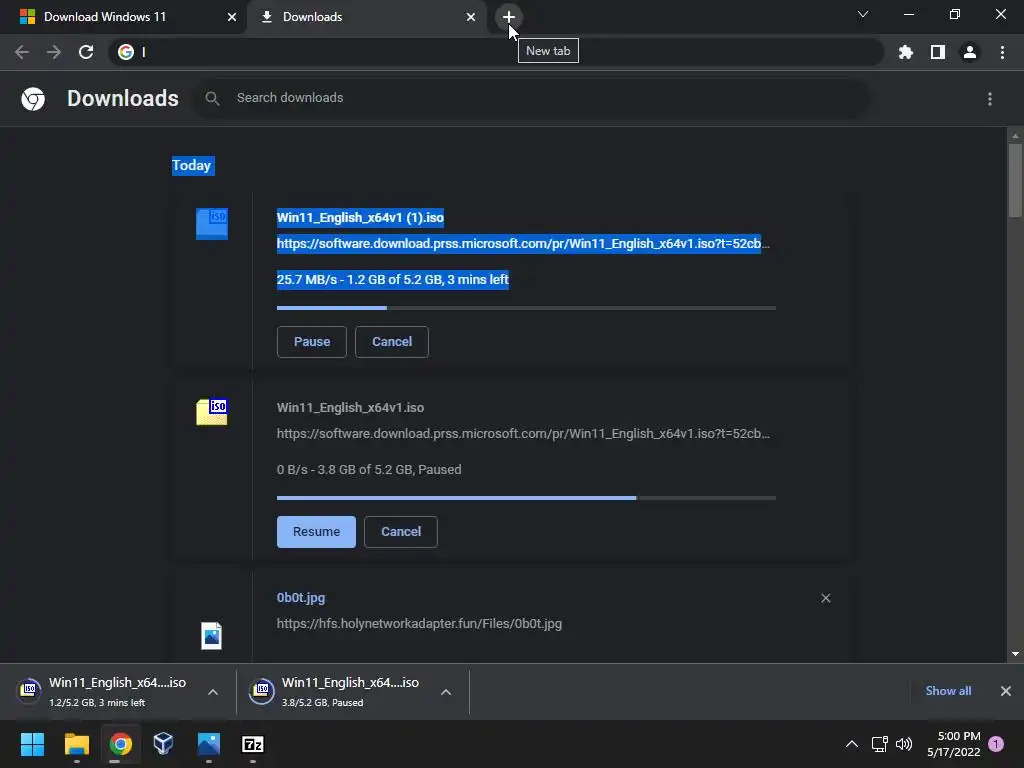Click the search magnifier icon

tap(212, 99)
